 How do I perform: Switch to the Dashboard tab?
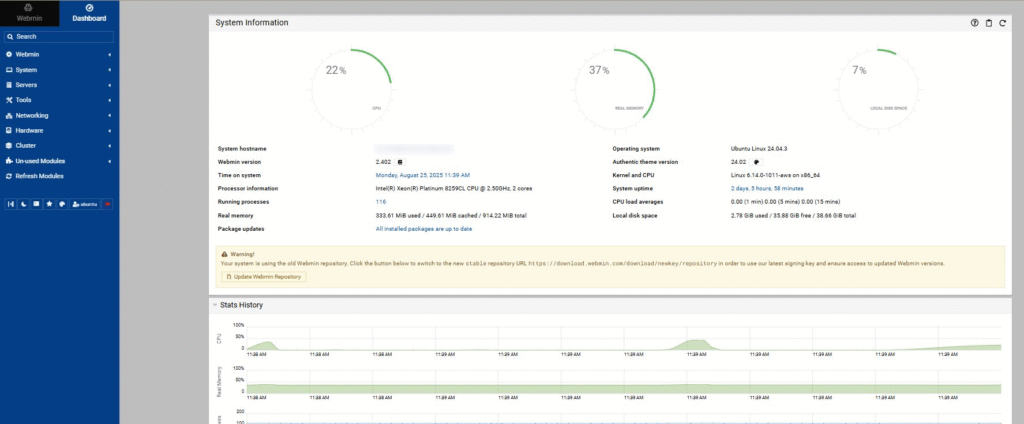coord(89,13)
